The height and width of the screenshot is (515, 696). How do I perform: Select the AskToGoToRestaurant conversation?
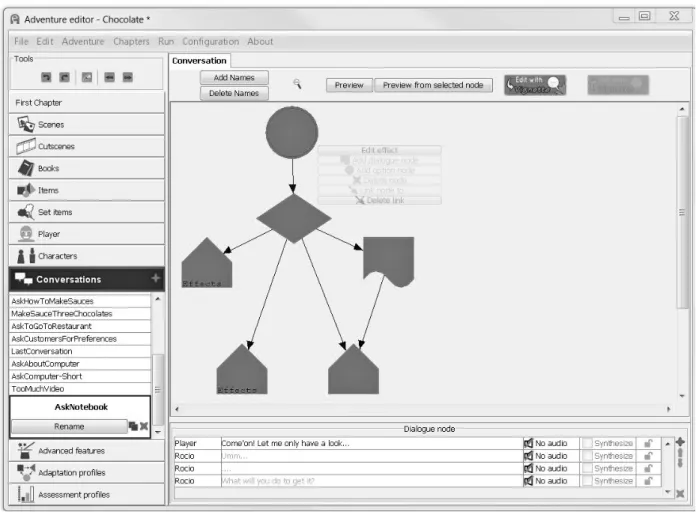pos(80,326)
